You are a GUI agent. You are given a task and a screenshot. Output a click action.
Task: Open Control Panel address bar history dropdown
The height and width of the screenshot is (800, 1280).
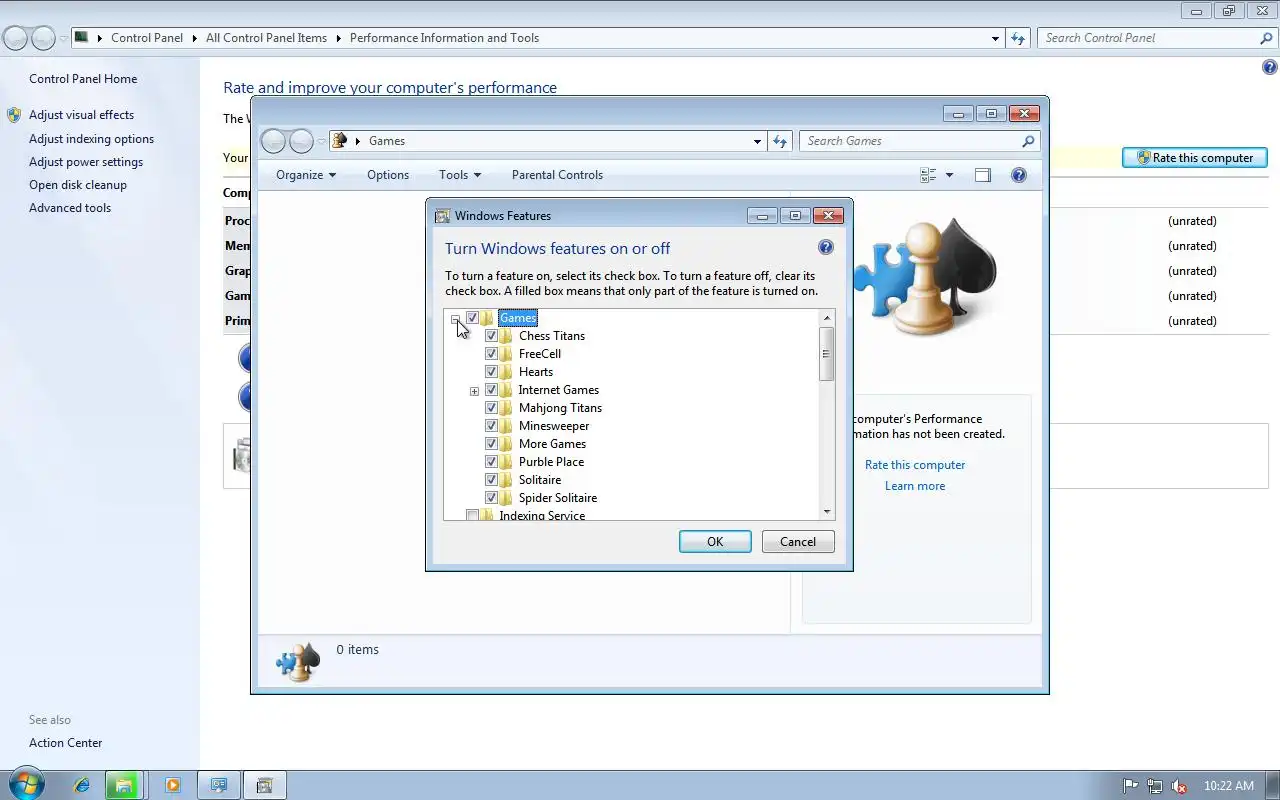[x=995, y=38]
